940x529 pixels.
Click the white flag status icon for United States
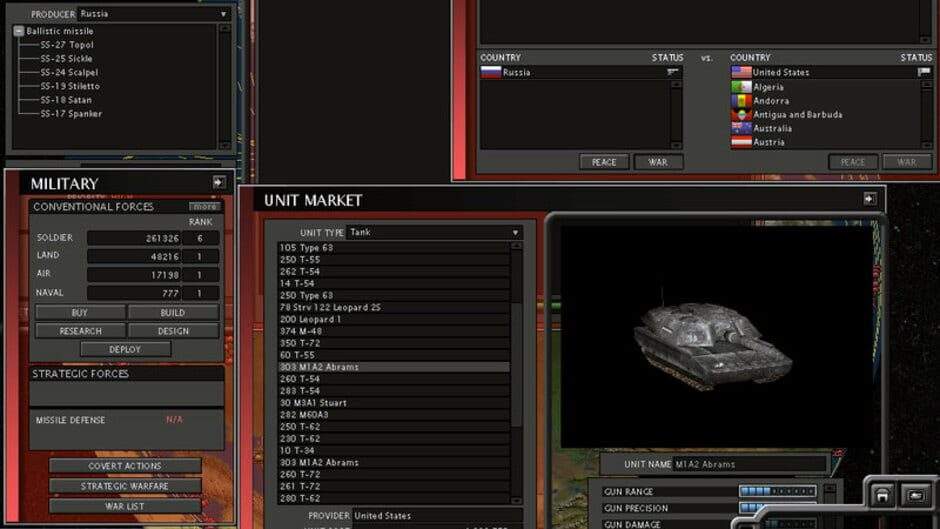[x=923, y=73]
